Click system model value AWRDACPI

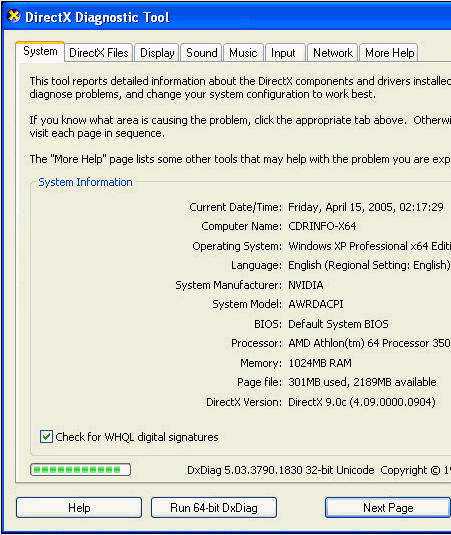316,304
